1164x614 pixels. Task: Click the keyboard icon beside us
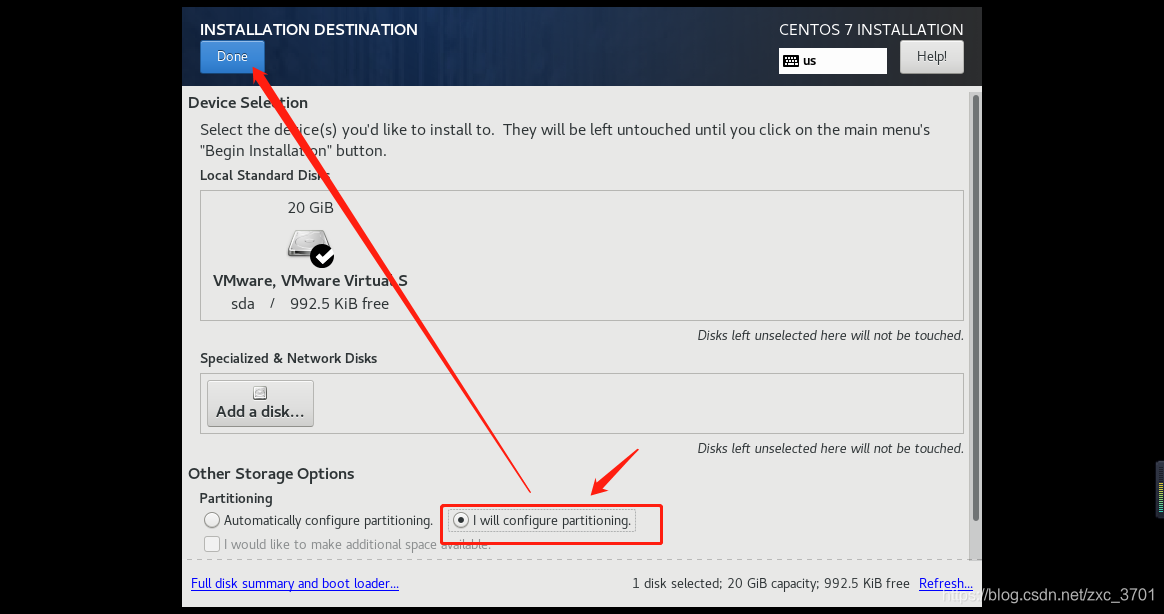[791, 61]
